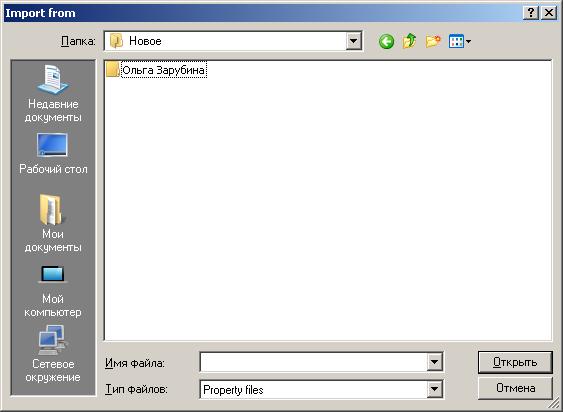Screen dimensions: 563x412
Task: Go to Рабочий стол location
Action: click(53, 154)
